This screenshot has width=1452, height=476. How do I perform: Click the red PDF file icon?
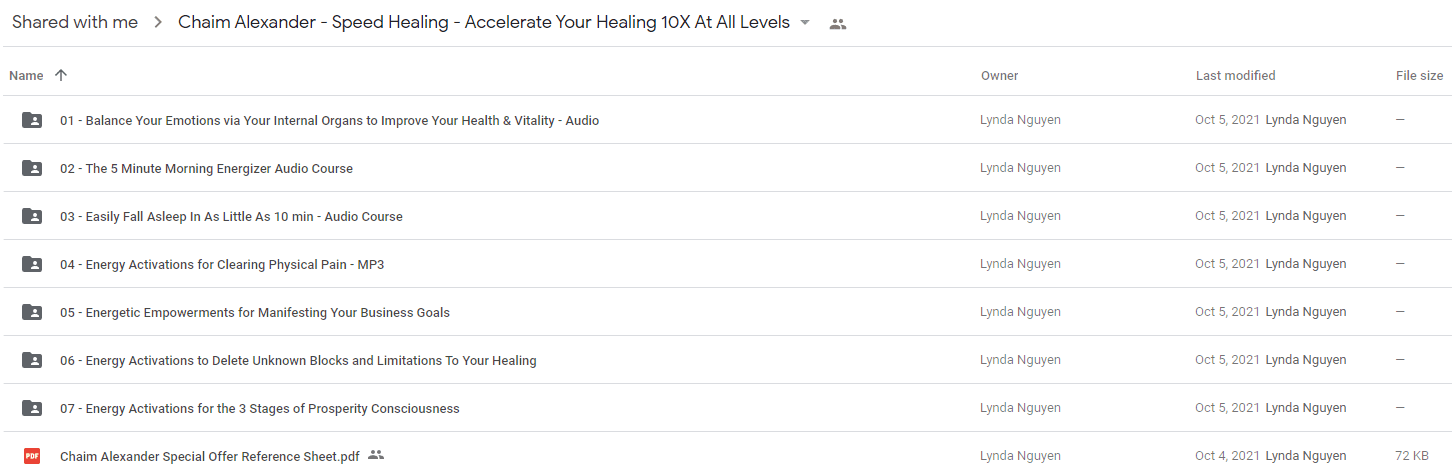click(32, 456)
